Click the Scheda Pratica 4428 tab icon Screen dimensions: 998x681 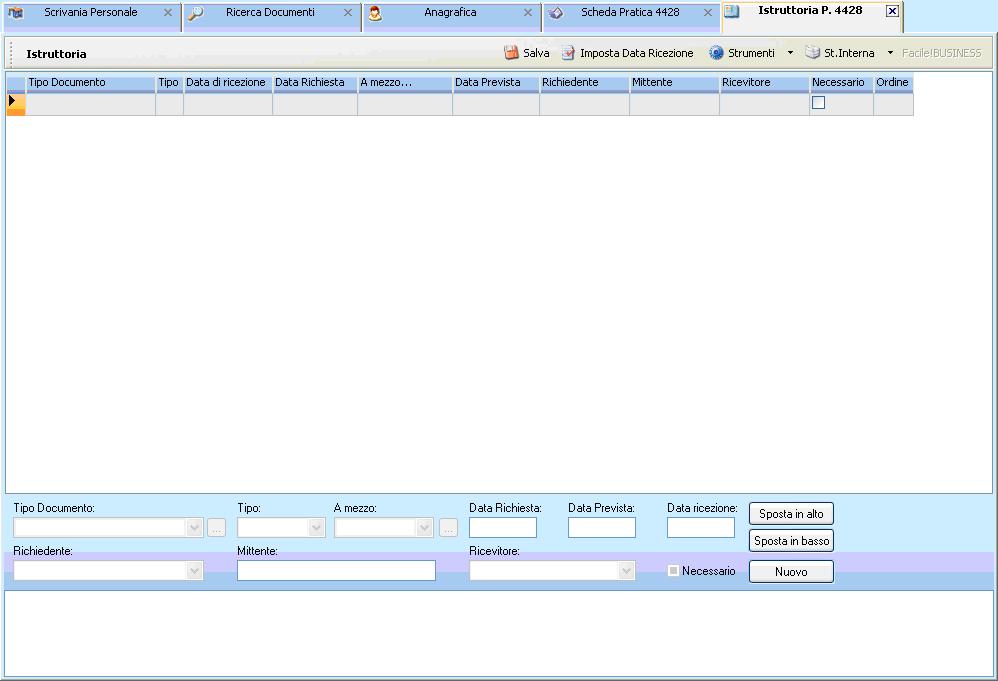(556, 13)
